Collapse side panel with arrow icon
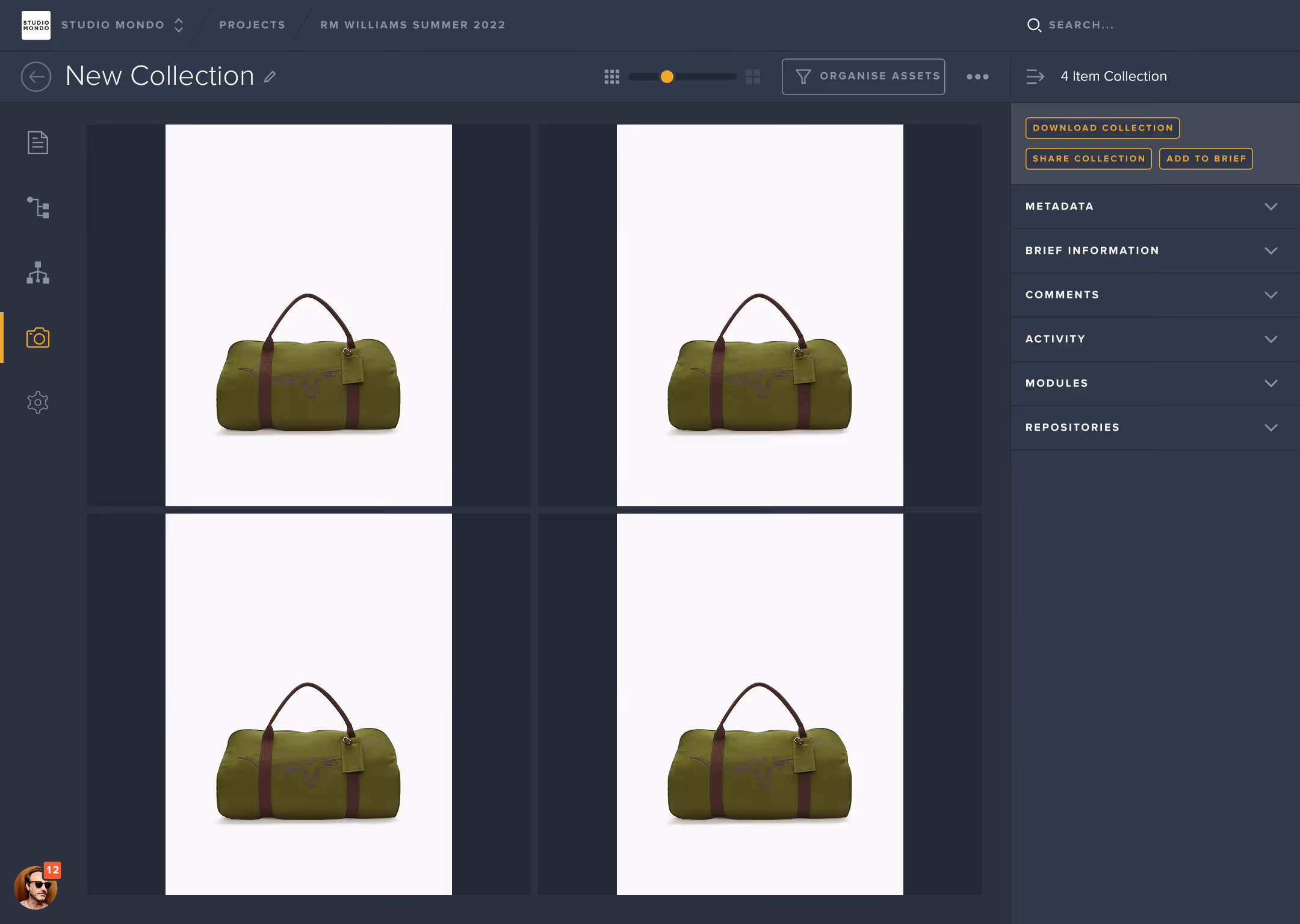 [1035, 76]
